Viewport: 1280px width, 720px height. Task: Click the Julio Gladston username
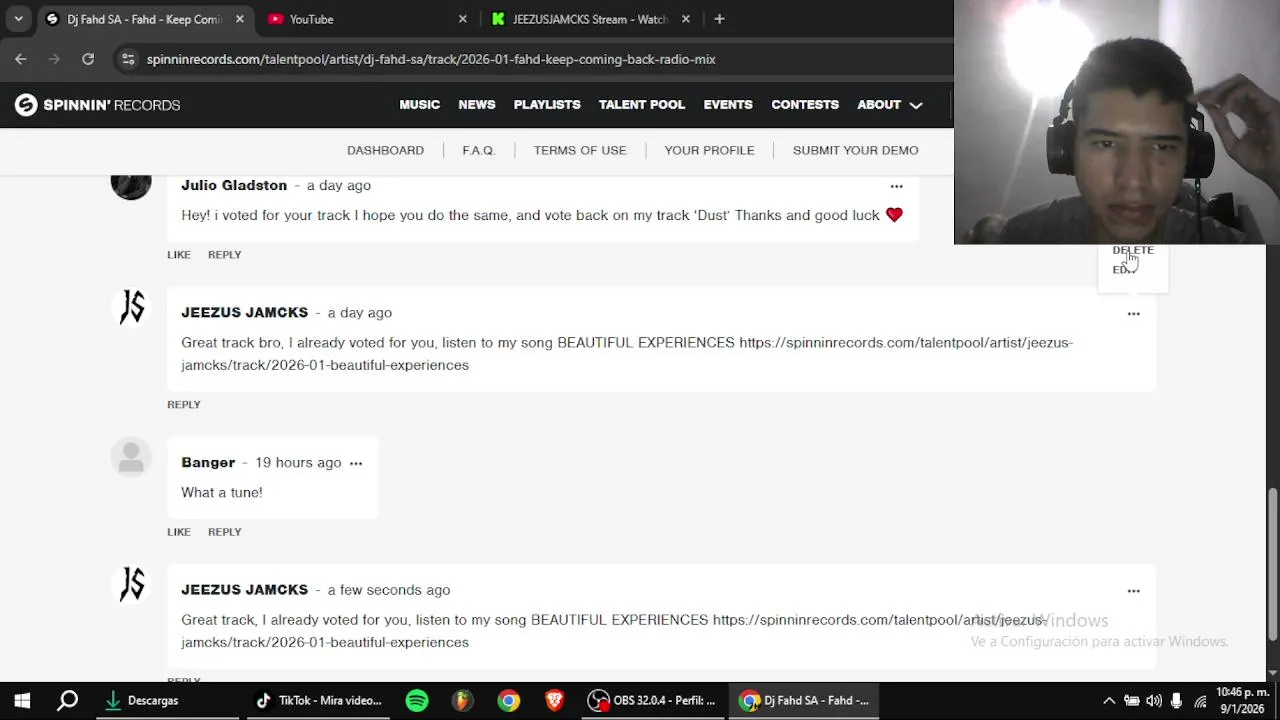234,185
